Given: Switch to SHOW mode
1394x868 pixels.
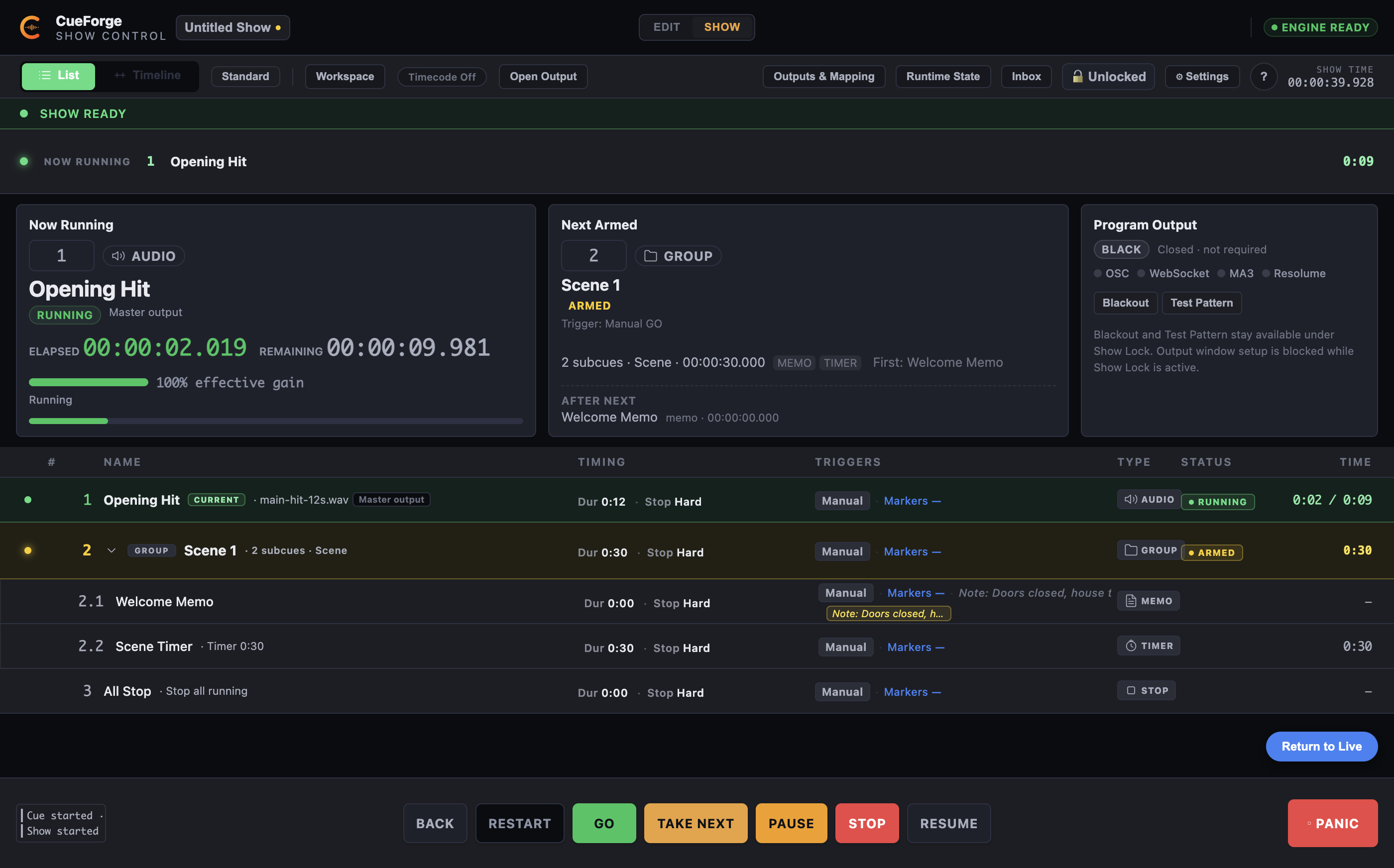Looking at the screenshot, I should click(722, 27).
